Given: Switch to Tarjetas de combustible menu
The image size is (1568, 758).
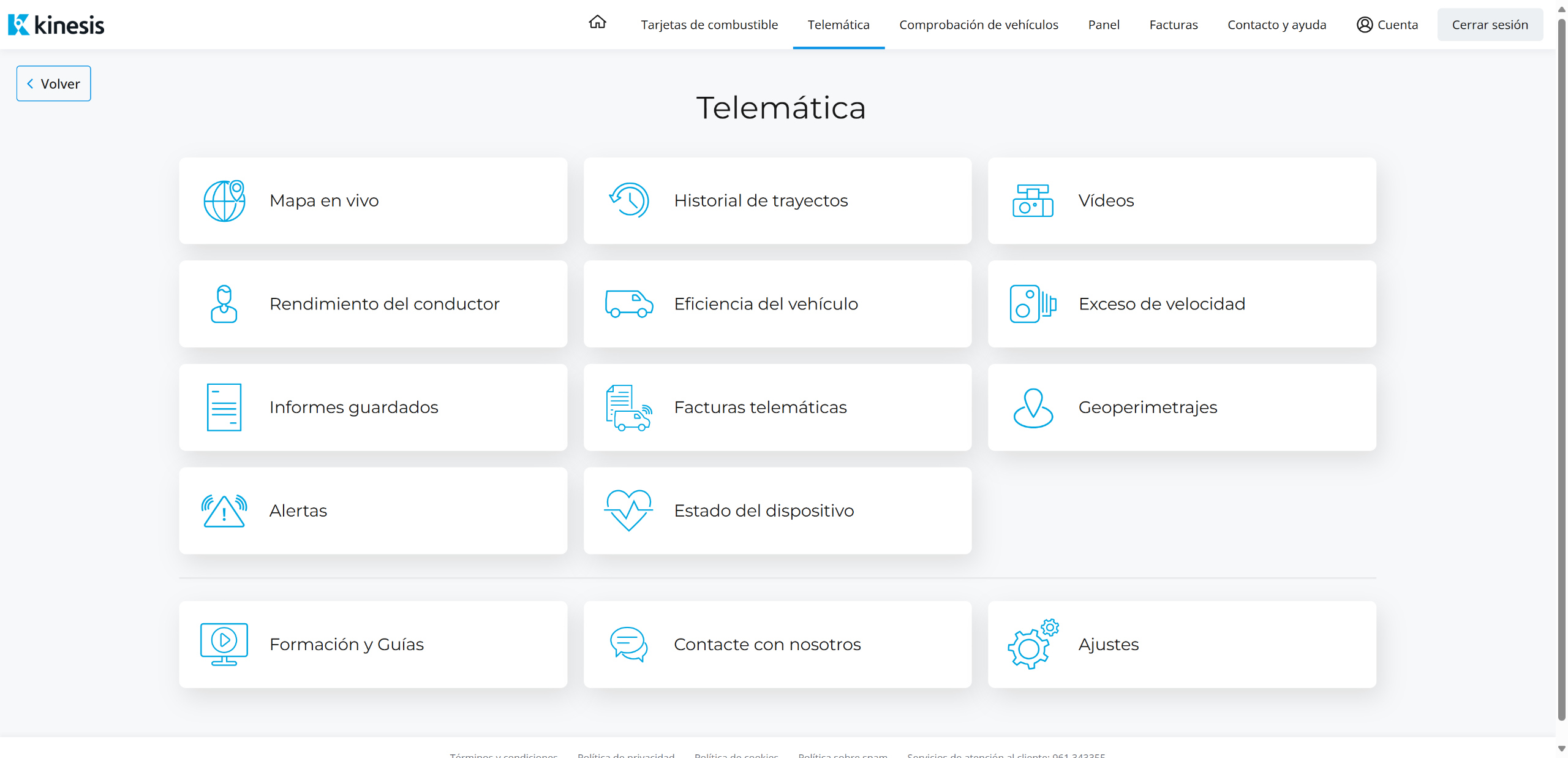Looking at the screenshot, I should pos(709,25).
